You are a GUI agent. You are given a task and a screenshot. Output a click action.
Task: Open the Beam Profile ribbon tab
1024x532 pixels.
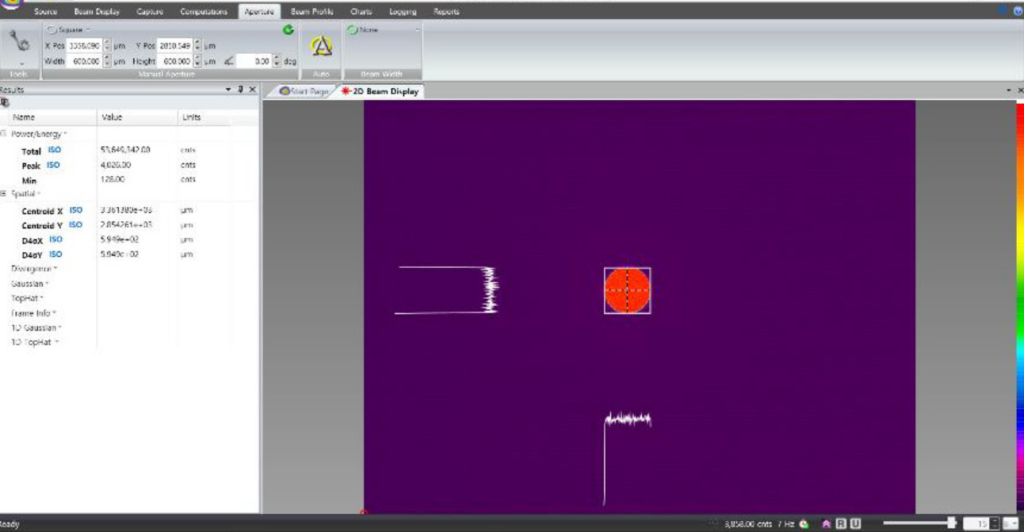tap(311, 12)
